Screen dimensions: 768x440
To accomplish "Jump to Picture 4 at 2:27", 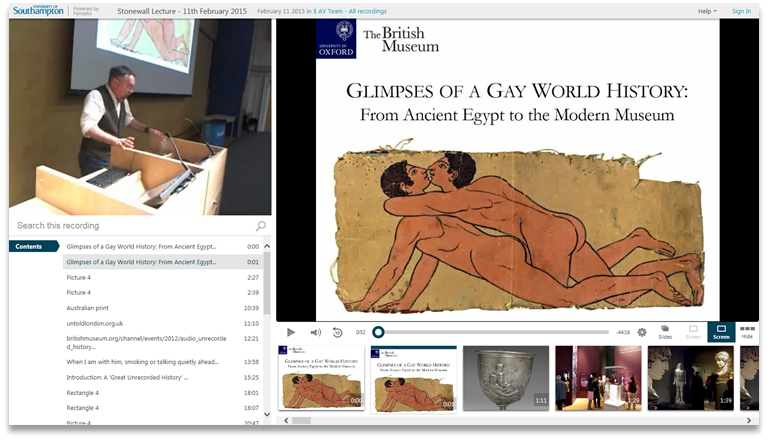I will (x=163, y=277).
